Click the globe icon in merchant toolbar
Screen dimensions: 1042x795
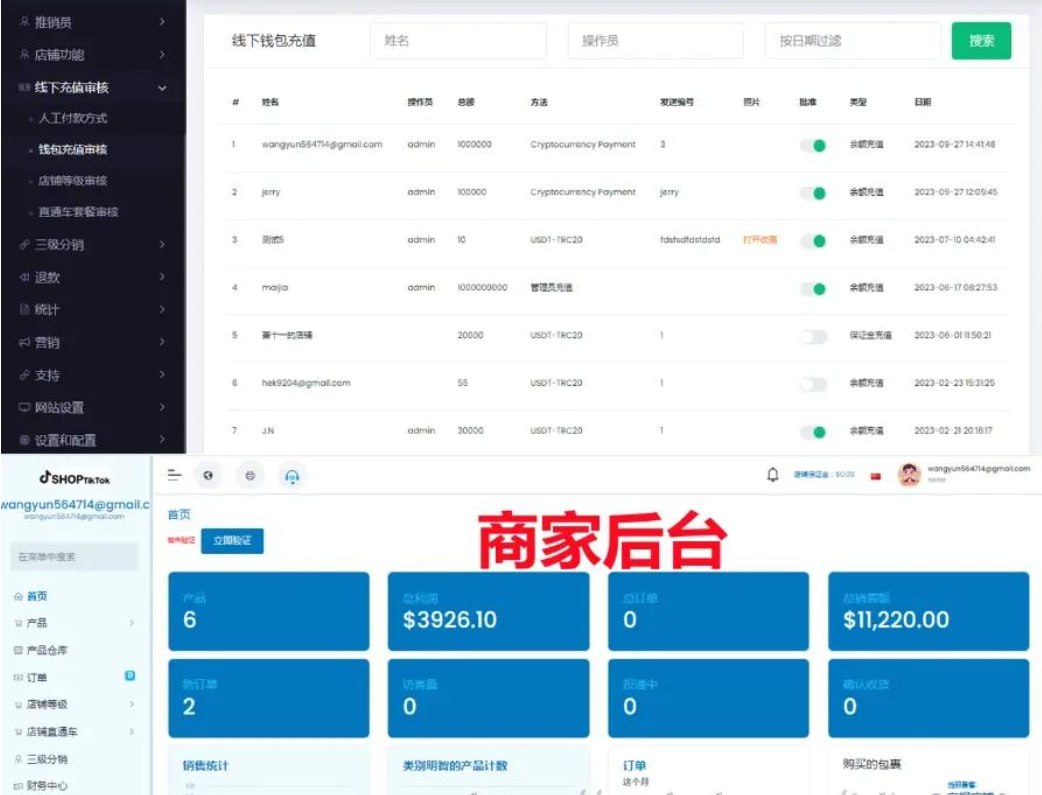pyautogui.click(x=208, y=476)
